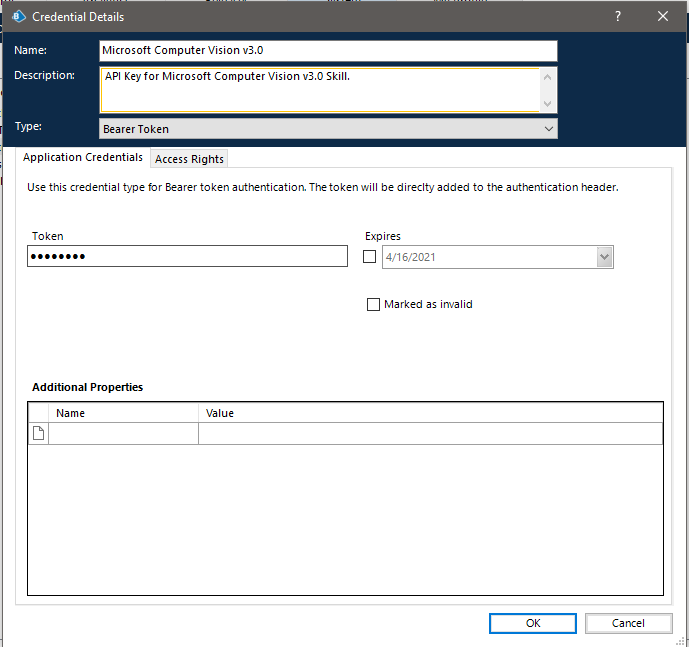Click the Name column header in Additional Properties

[123, 413]
